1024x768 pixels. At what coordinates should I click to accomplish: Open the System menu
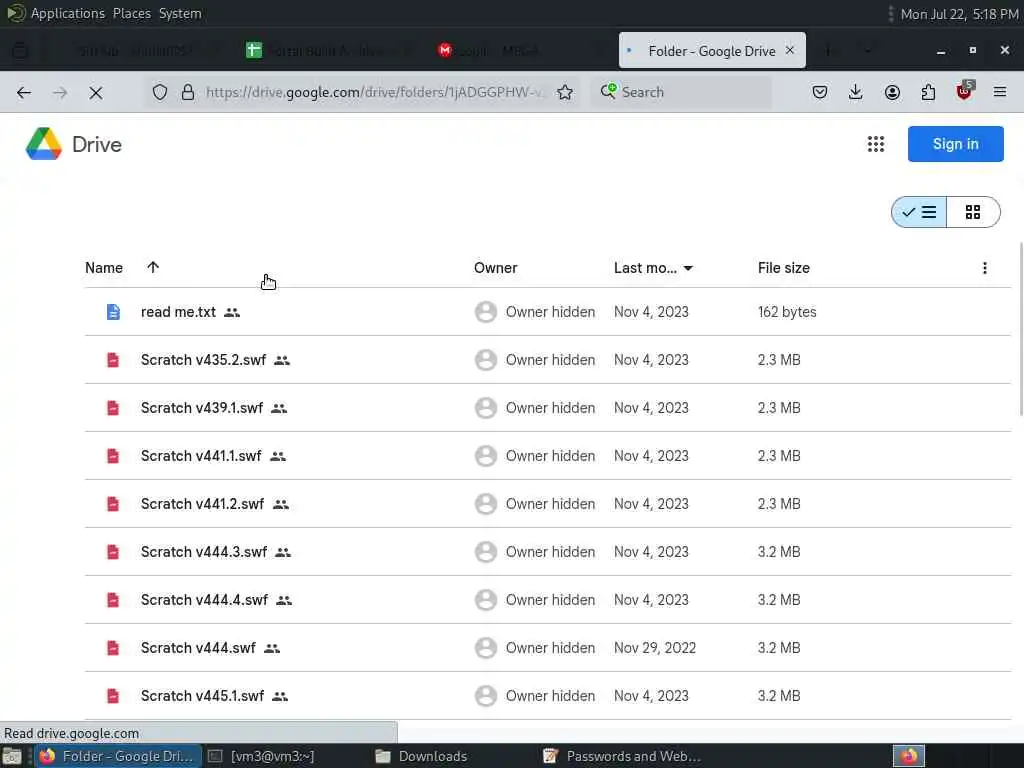pos(180,13)
